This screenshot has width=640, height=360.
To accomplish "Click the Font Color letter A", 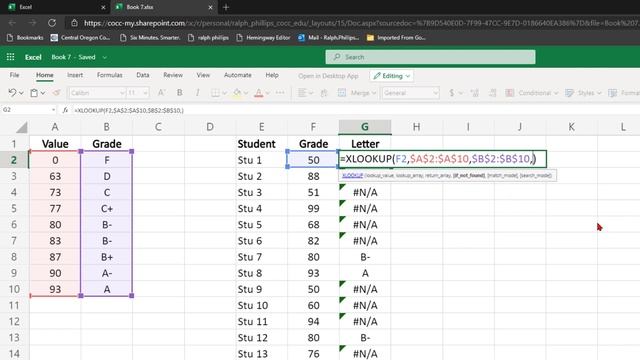I will [258, 93].
